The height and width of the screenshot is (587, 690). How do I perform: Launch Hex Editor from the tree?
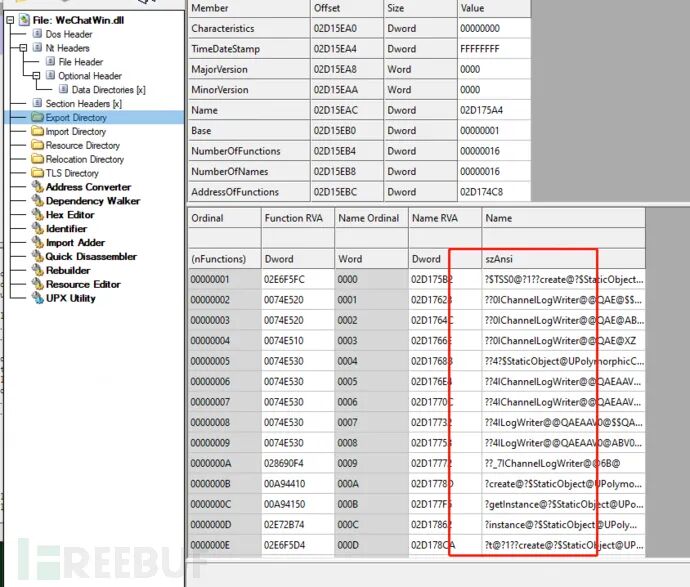(70, 215)
